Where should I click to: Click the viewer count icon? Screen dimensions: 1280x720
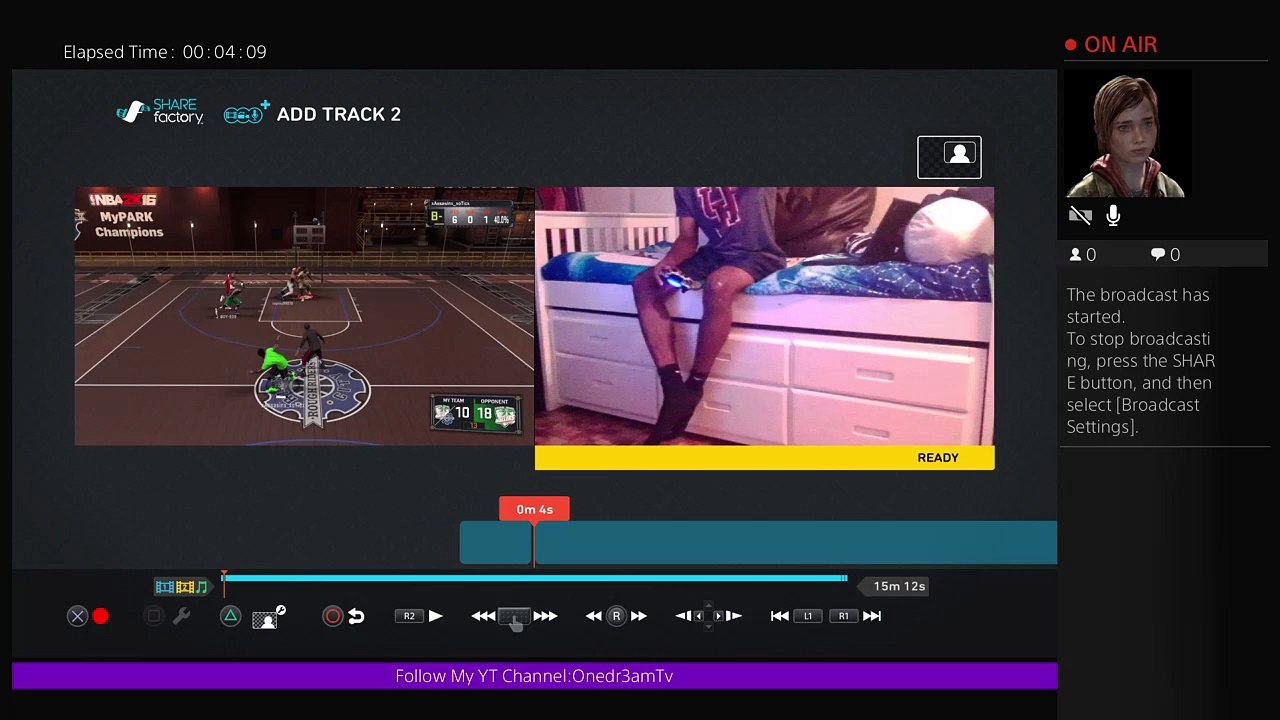click(x=1076, y=255)
